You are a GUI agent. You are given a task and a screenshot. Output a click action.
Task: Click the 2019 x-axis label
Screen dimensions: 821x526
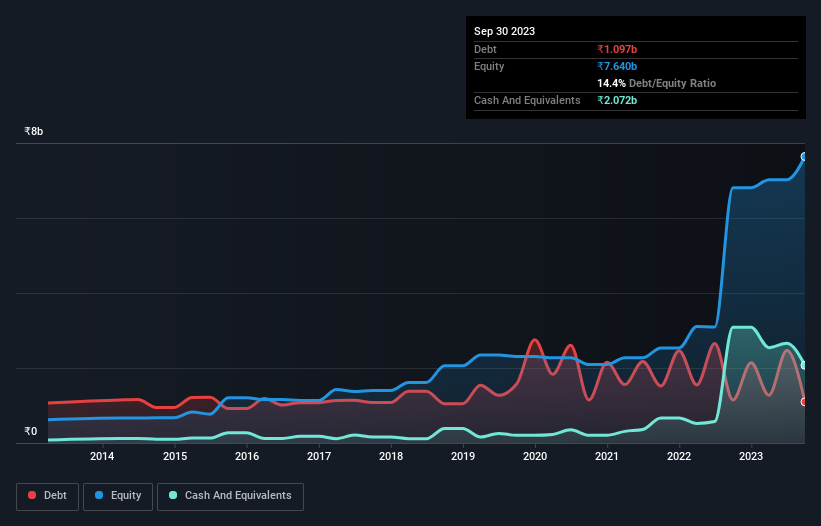pyautogui.click(x=463, y=456)
